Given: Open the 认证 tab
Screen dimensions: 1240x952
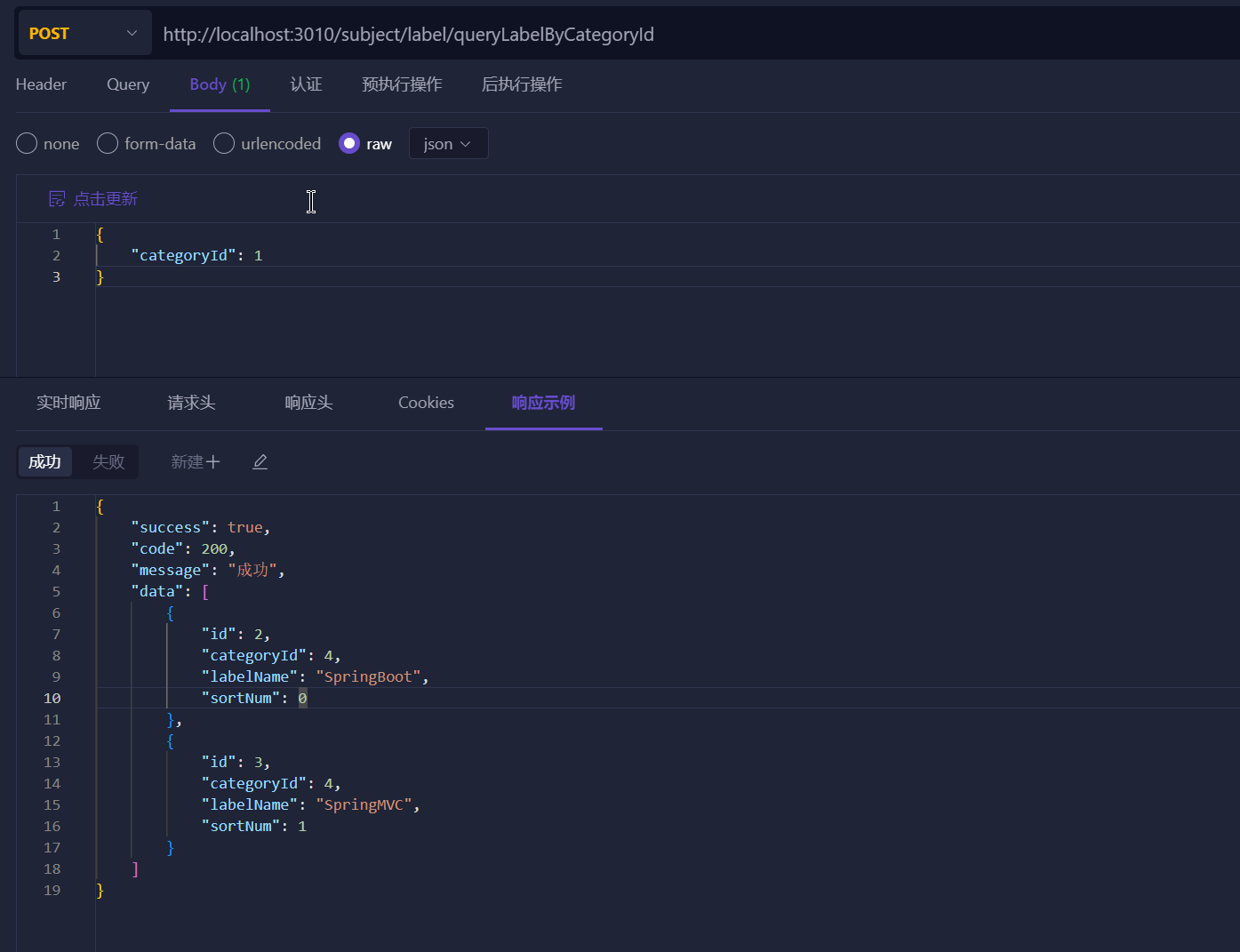Looking at the screenshot, I should [x=306, y=84].
